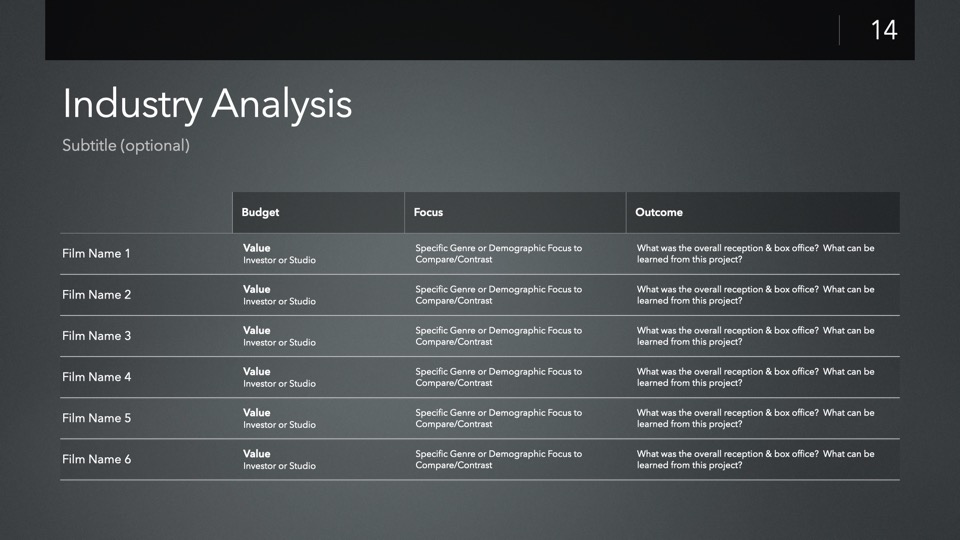Click the Subtitle (optional) placeholder
The height and width of the screenshot is (540, 960).
click(x=126, y=146)
